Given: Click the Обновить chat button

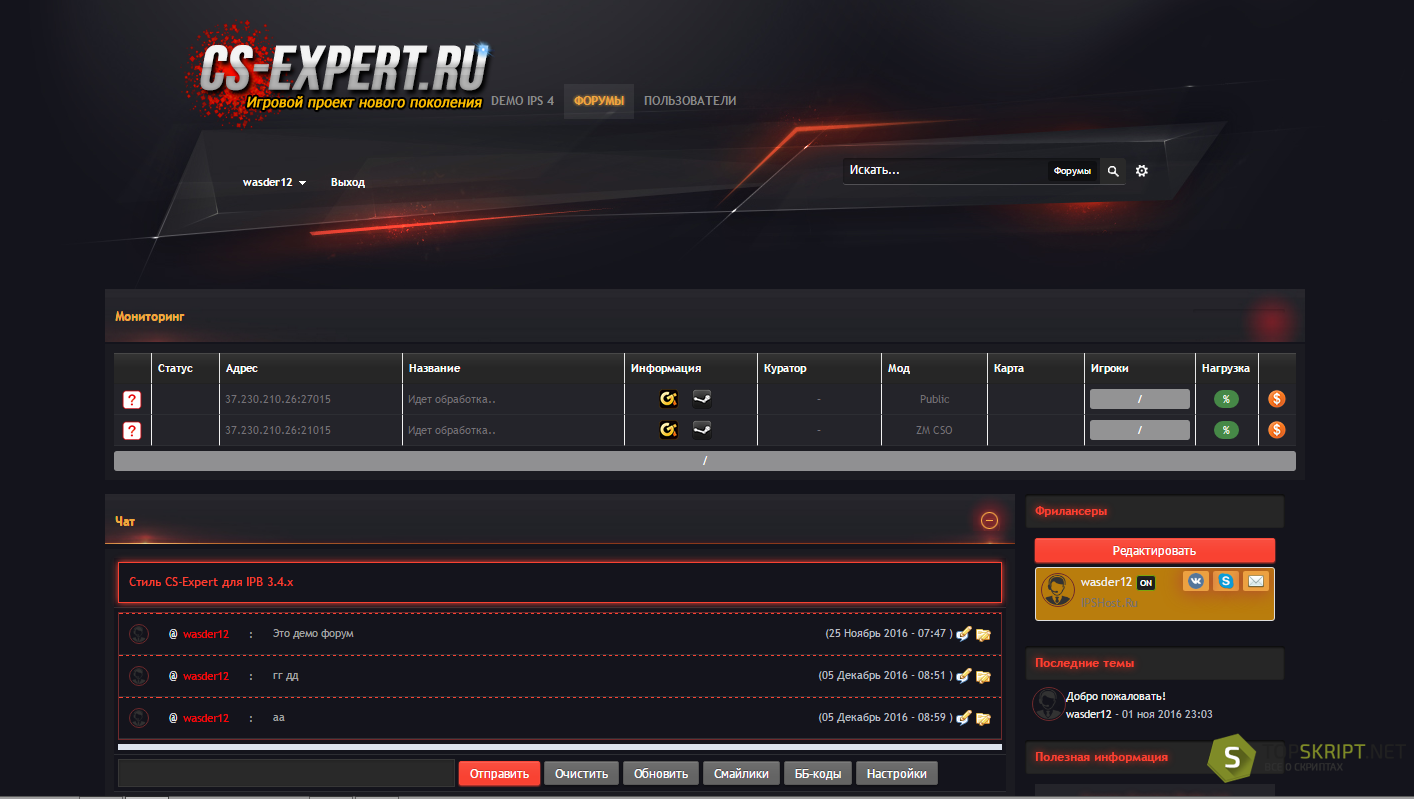Looking at the screenshot, I should pos(661,774).
